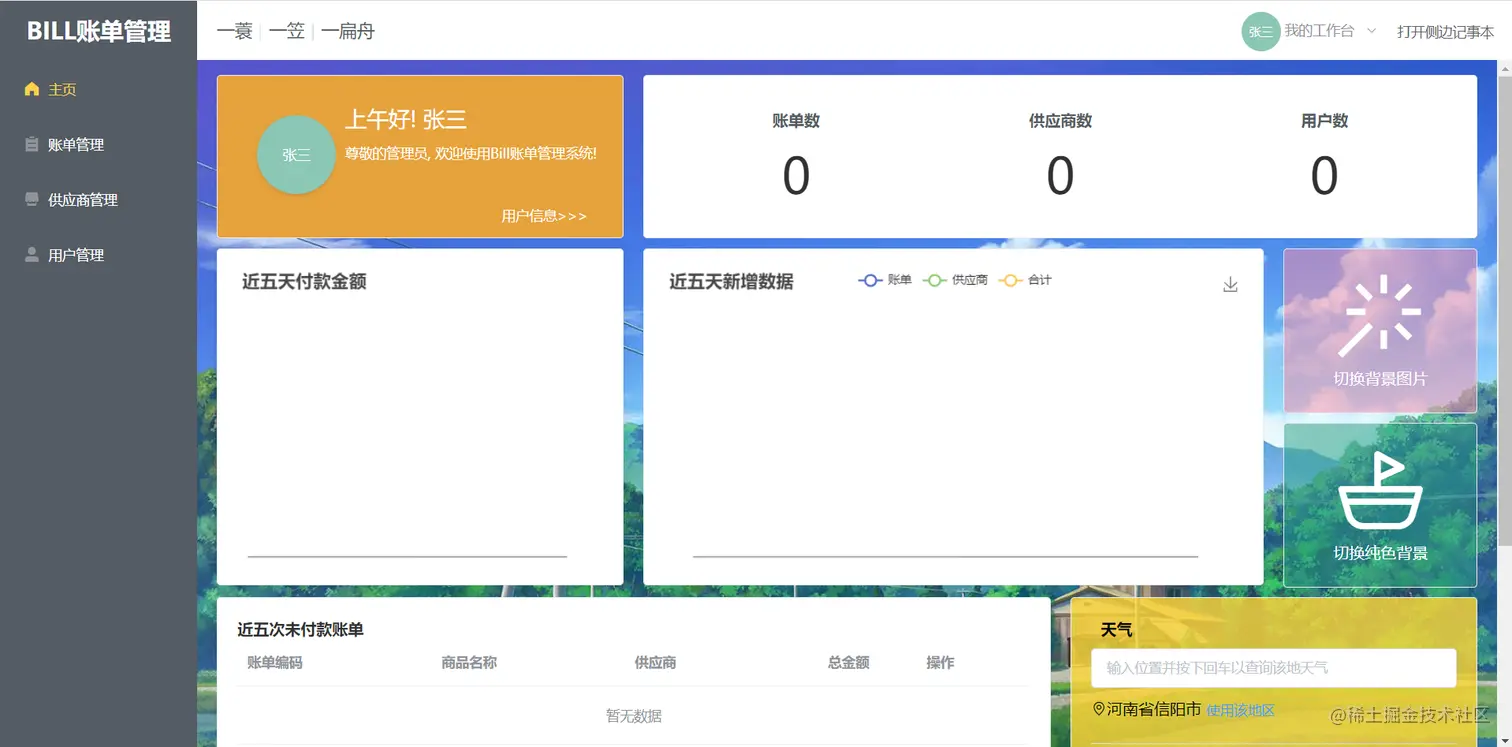Click the 账单编码 column header
1512x747 pixels.
point(275,662)
